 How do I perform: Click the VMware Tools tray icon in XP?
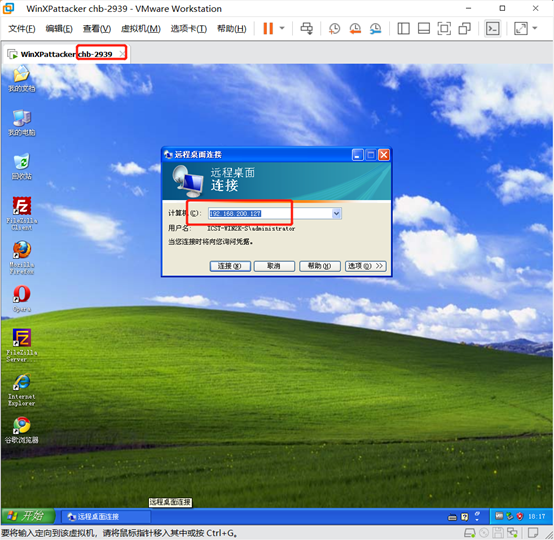pos(499,516)
